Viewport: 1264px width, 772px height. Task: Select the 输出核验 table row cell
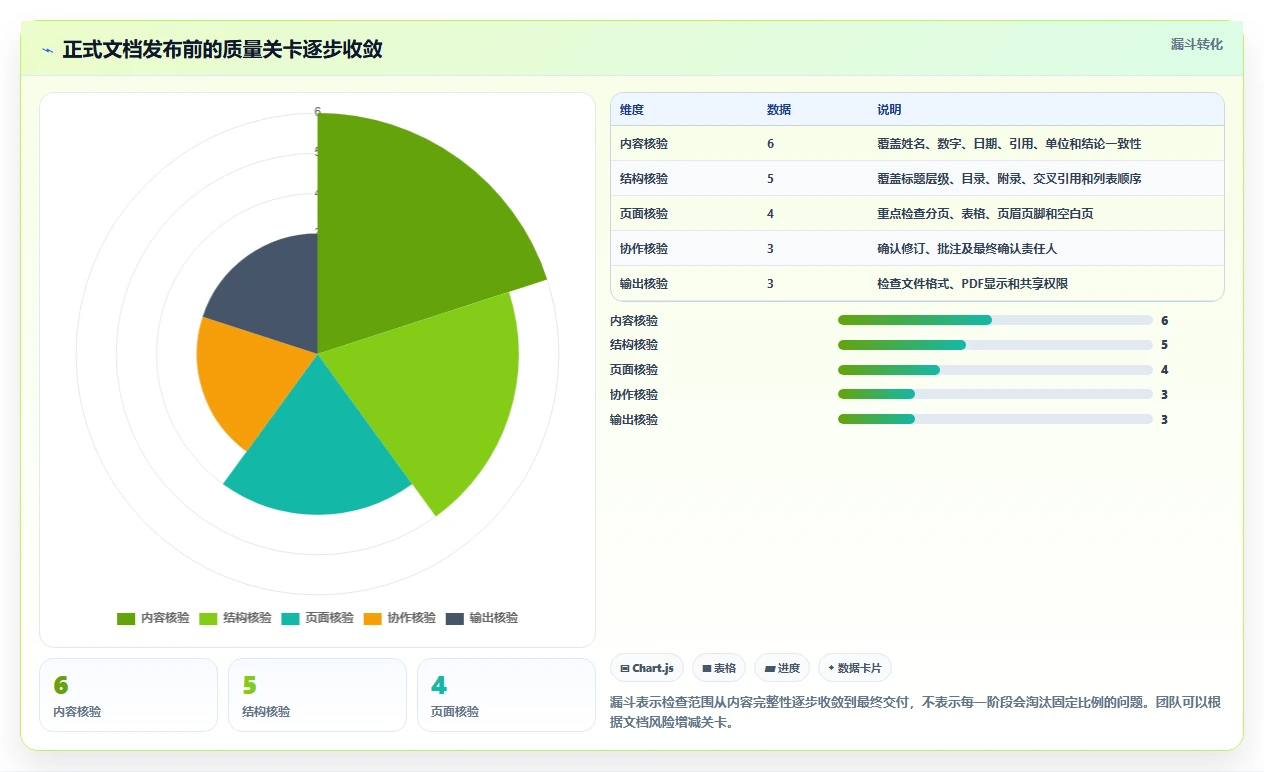tap(644, 284)
